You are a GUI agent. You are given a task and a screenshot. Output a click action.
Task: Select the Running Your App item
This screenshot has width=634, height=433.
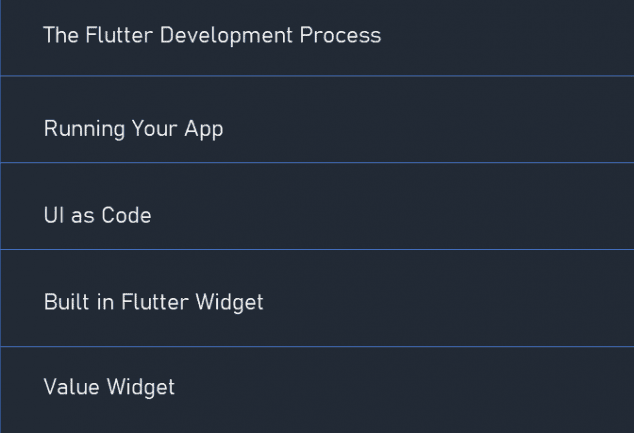(133, 129)
